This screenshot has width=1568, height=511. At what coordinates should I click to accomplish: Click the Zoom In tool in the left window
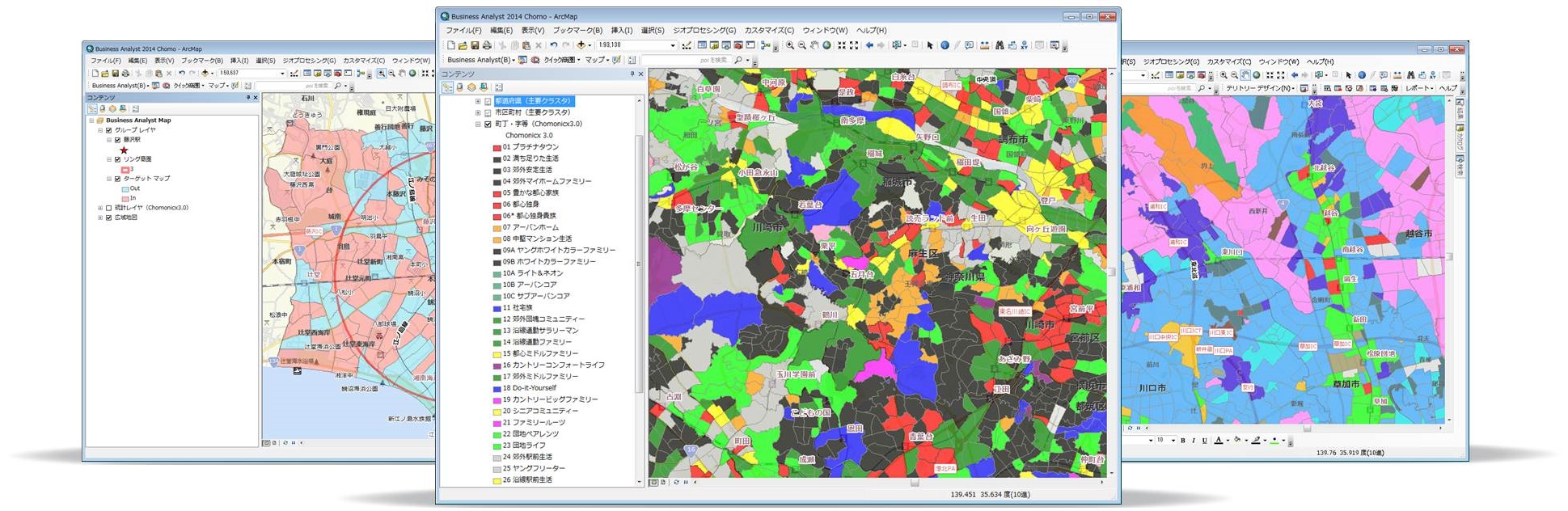[381, 73]
